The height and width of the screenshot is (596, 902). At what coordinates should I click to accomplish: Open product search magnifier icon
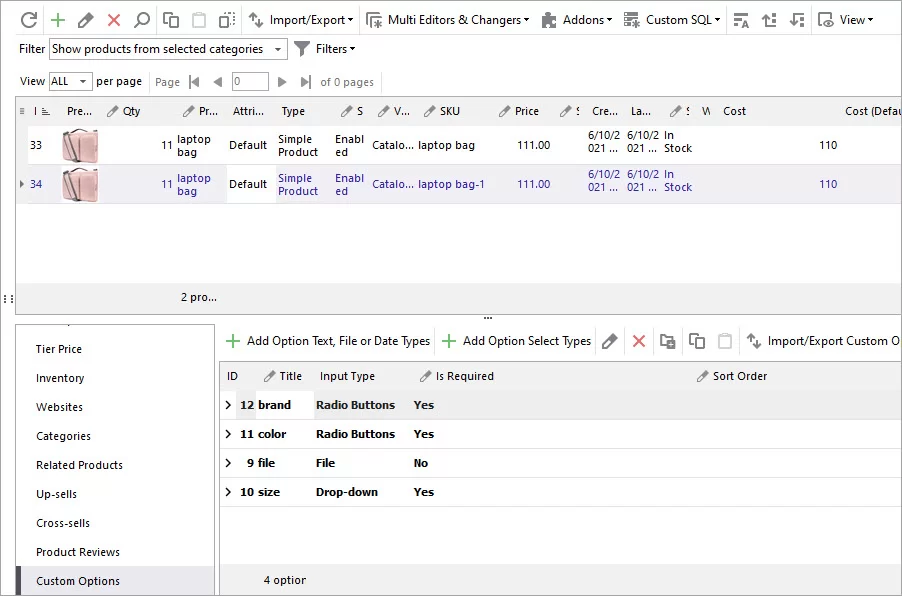[142, 20]
